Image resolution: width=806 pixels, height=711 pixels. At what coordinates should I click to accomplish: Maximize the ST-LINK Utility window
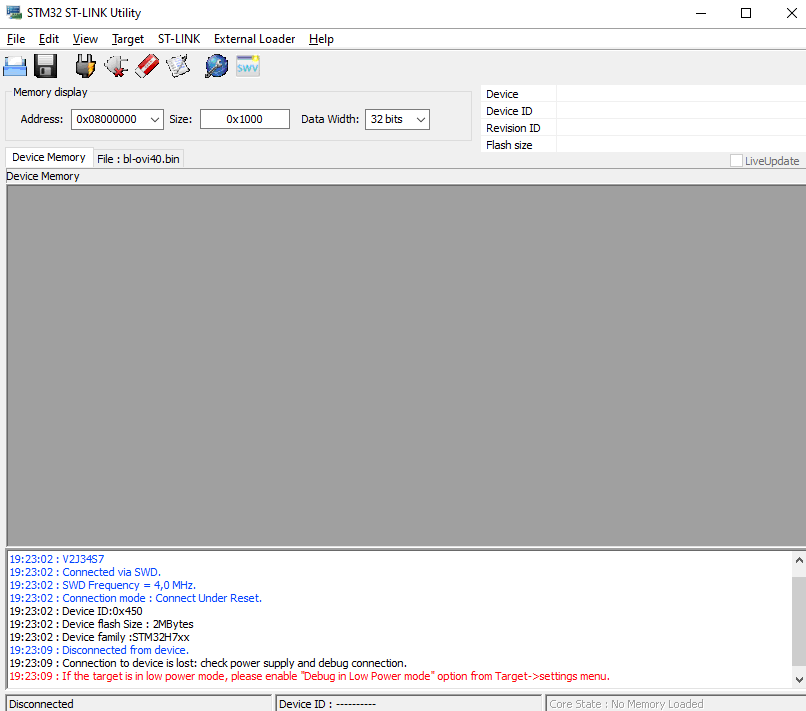pyautogui.click(x=746, y=13)
